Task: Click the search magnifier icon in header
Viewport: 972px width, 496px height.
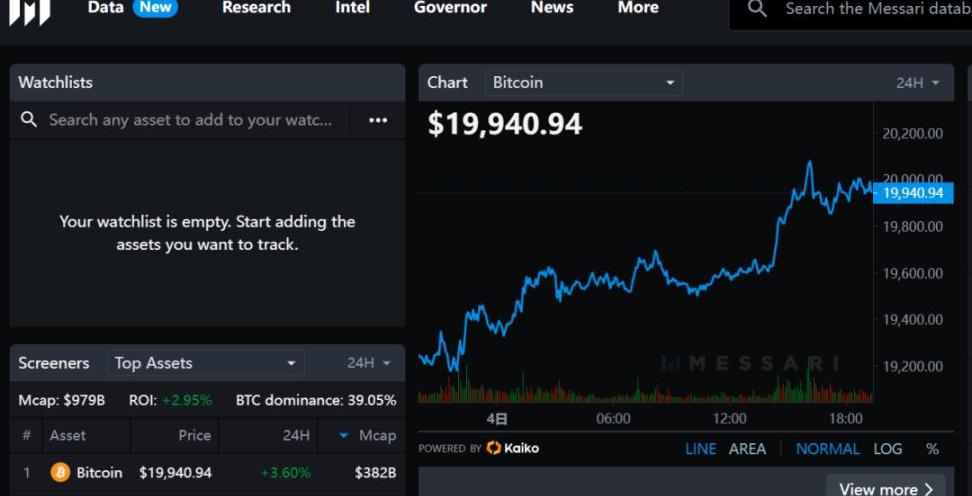Action: (757, 9)
